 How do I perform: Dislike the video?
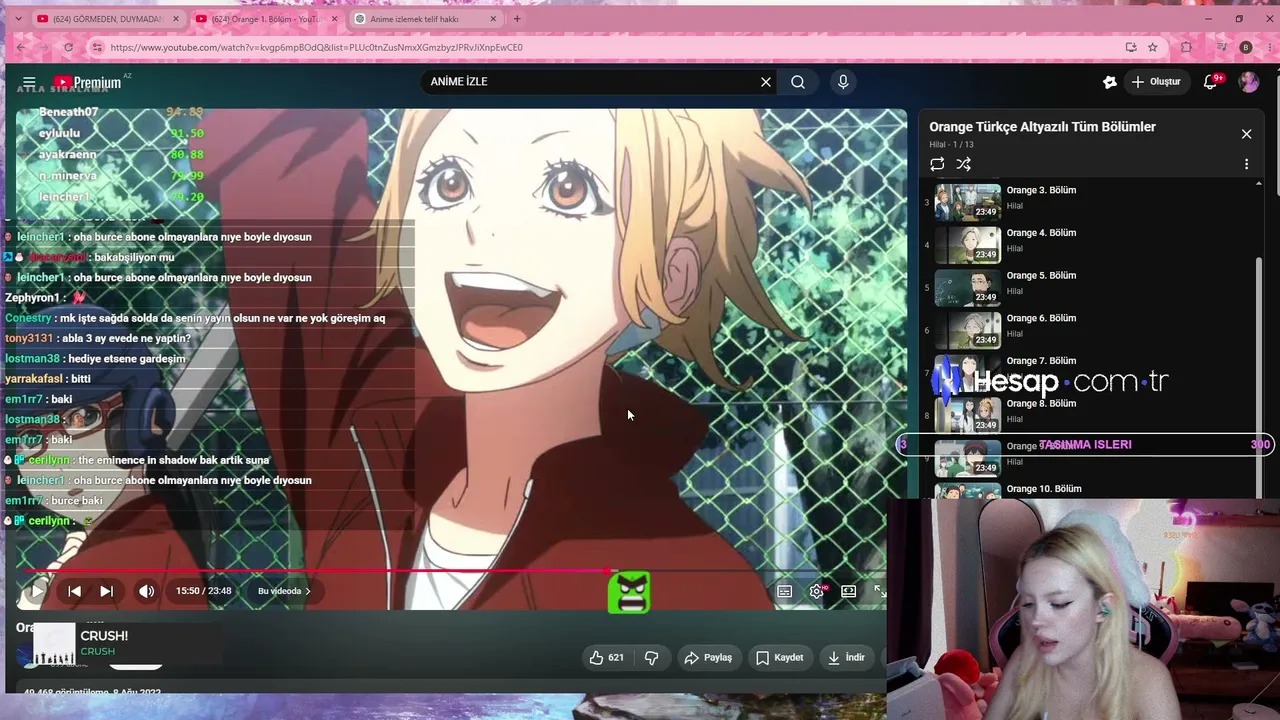tap(651, 657)
